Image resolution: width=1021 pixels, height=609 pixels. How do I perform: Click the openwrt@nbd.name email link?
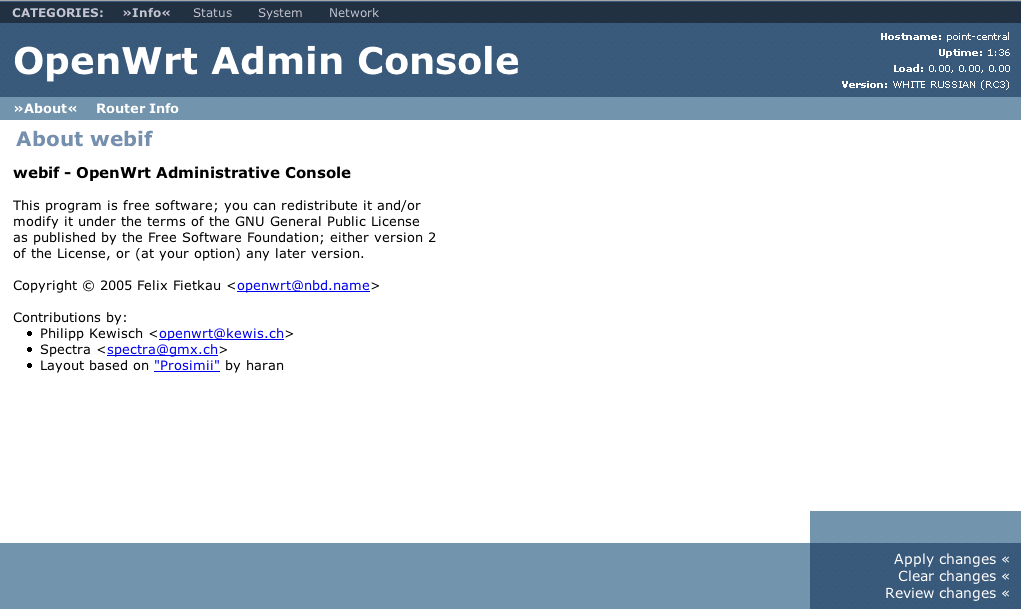(303, 286)
